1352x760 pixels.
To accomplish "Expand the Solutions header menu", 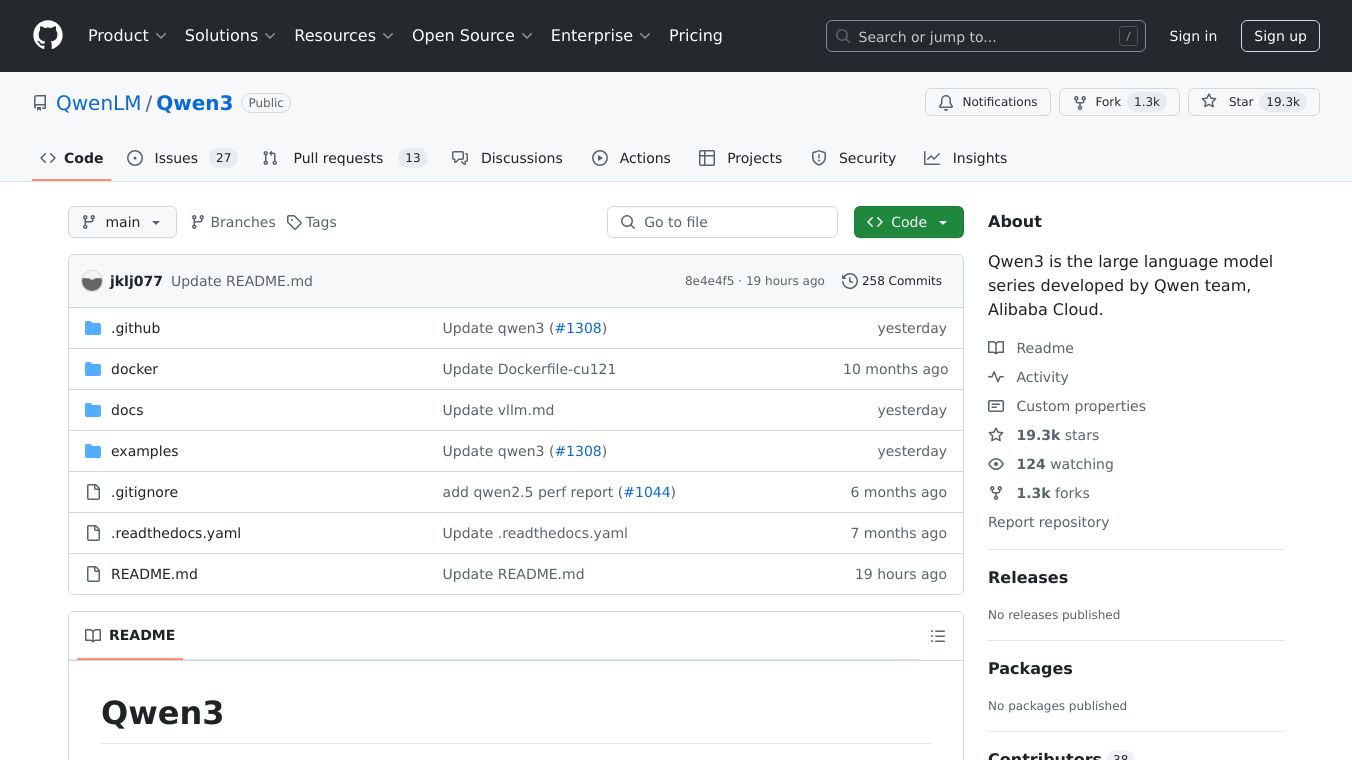I will tap(229, 36).
